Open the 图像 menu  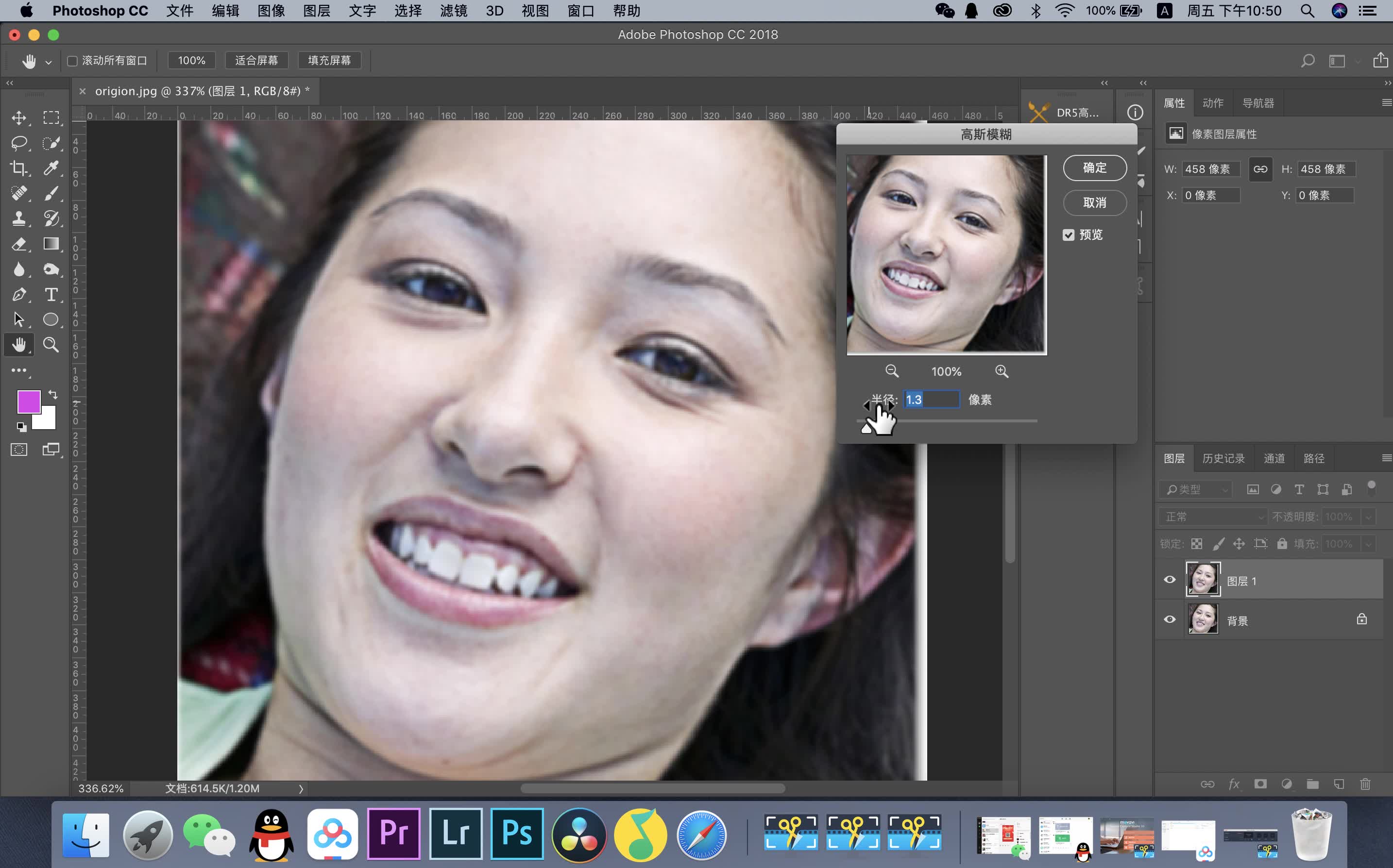point(271,11)
